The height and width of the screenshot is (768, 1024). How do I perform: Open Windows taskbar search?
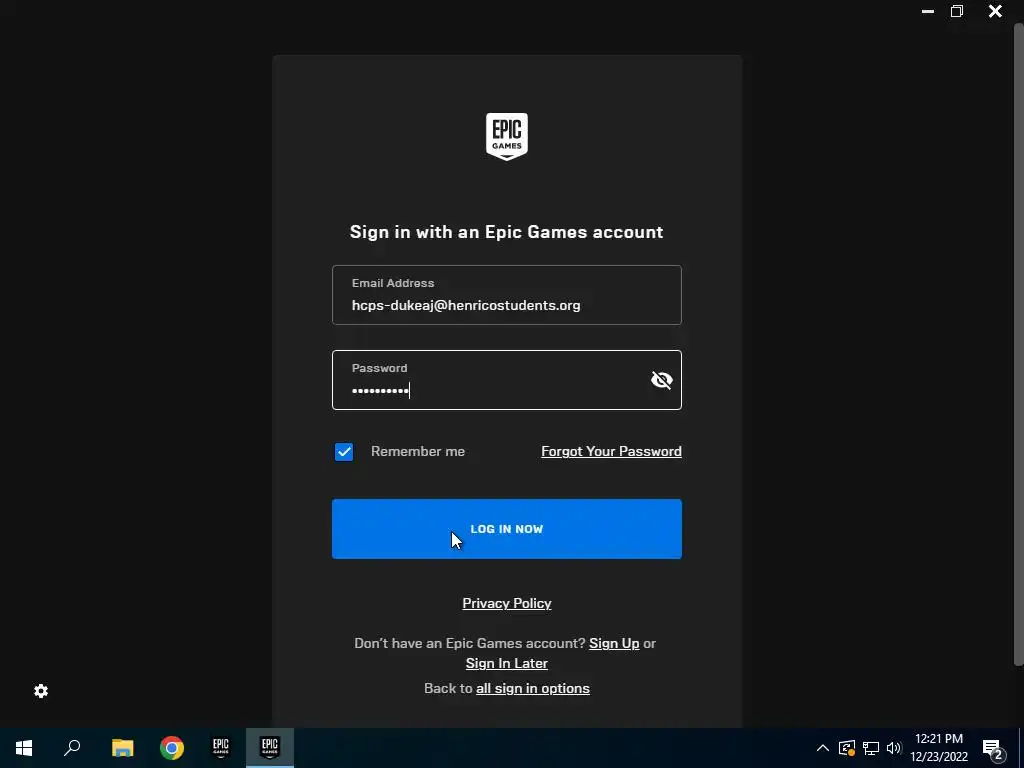(x=72, y=748)
